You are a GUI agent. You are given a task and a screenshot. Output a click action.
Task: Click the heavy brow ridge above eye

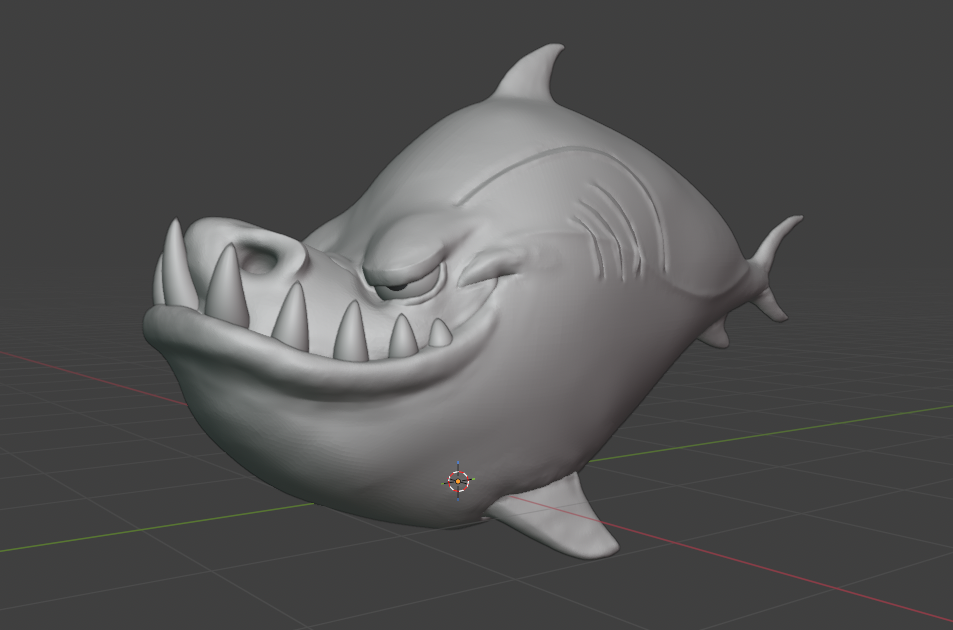point(408,248)
